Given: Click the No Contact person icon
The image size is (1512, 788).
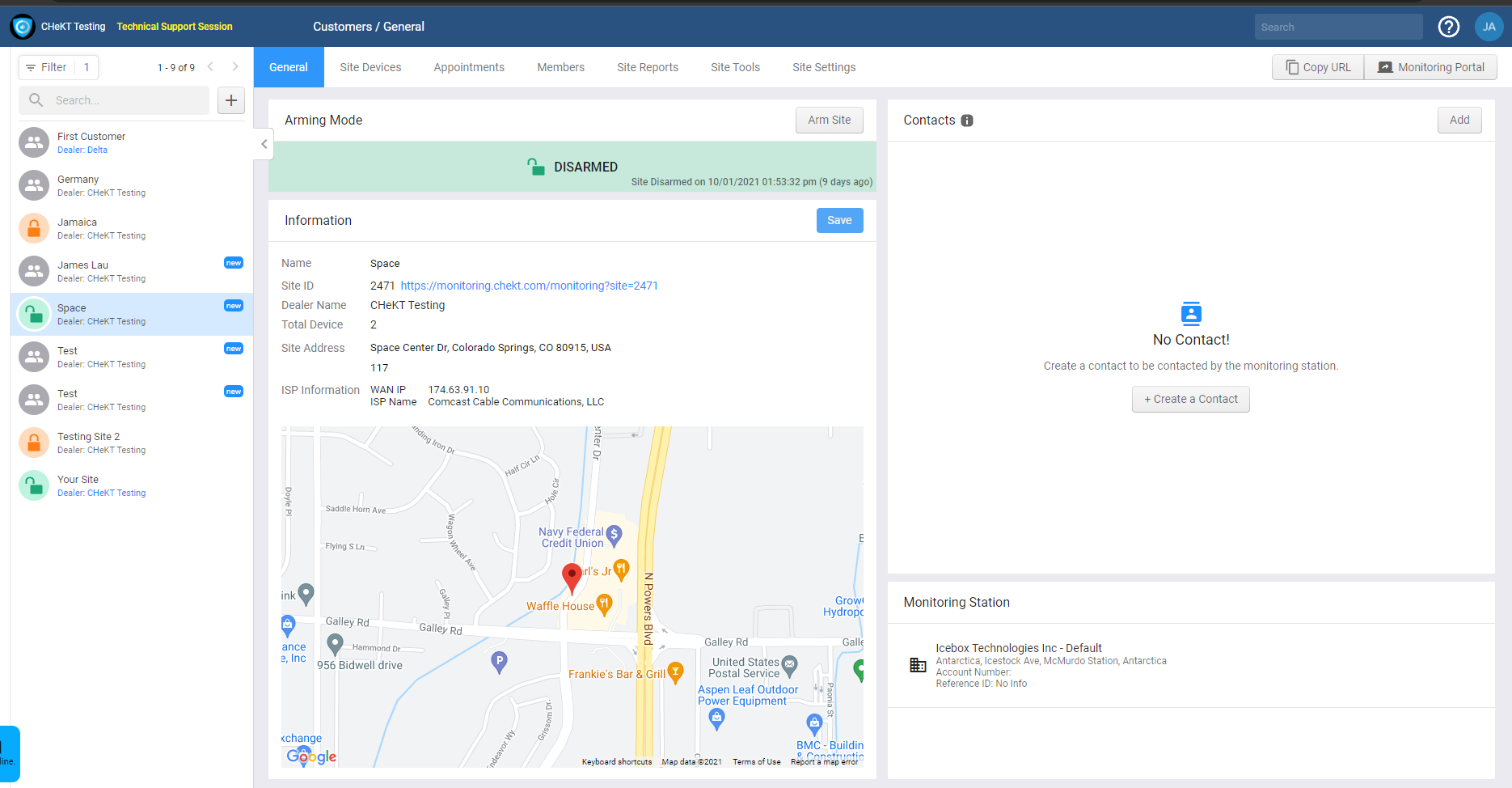Looking at the screenshot, I should 1191,313.
